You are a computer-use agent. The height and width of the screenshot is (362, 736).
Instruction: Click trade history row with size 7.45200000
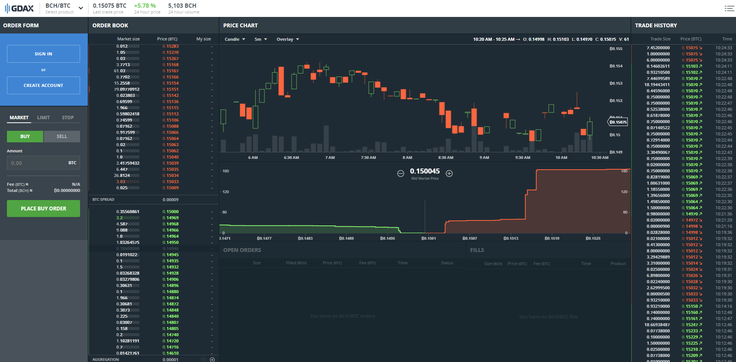(683, 47)
